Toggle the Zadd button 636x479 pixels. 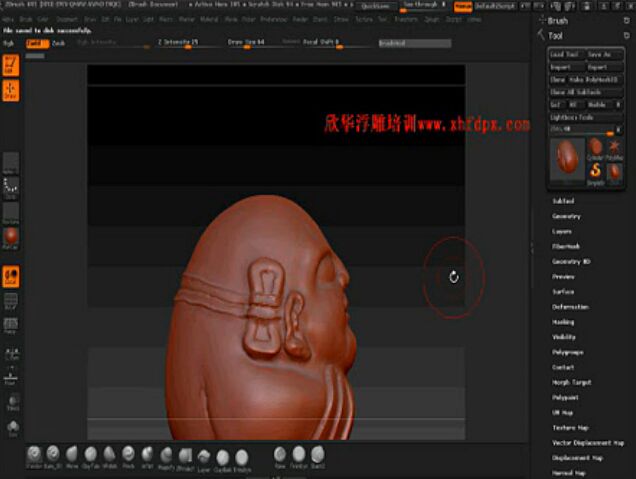pyautogui.click(x=37, y=43)
